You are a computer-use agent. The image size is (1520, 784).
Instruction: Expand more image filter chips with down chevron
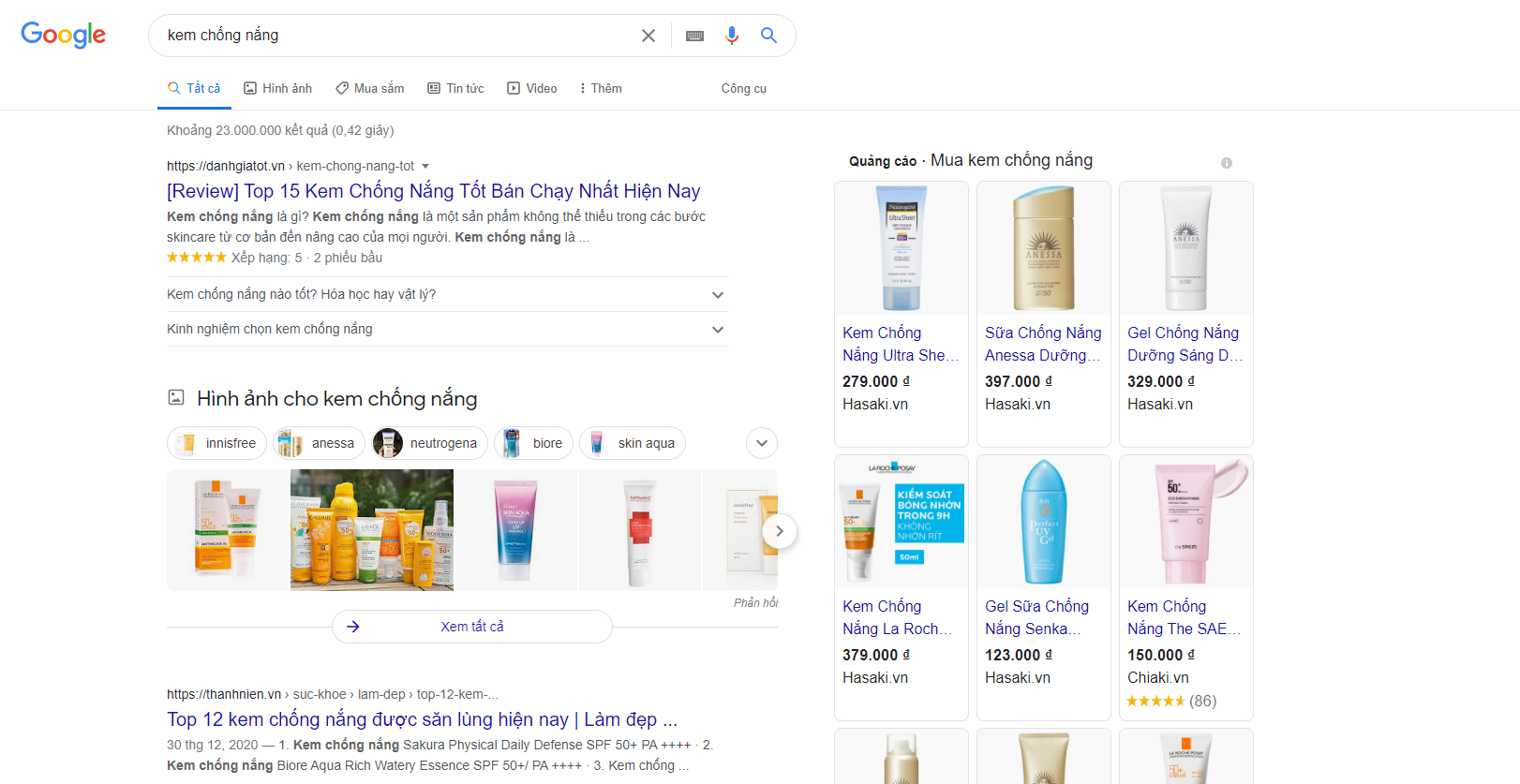[x=762, y=443]
